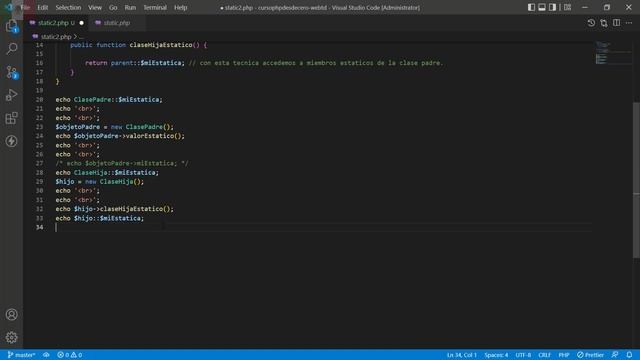Open Changes compare icon in editor toolbar

[x=604, y=23]
